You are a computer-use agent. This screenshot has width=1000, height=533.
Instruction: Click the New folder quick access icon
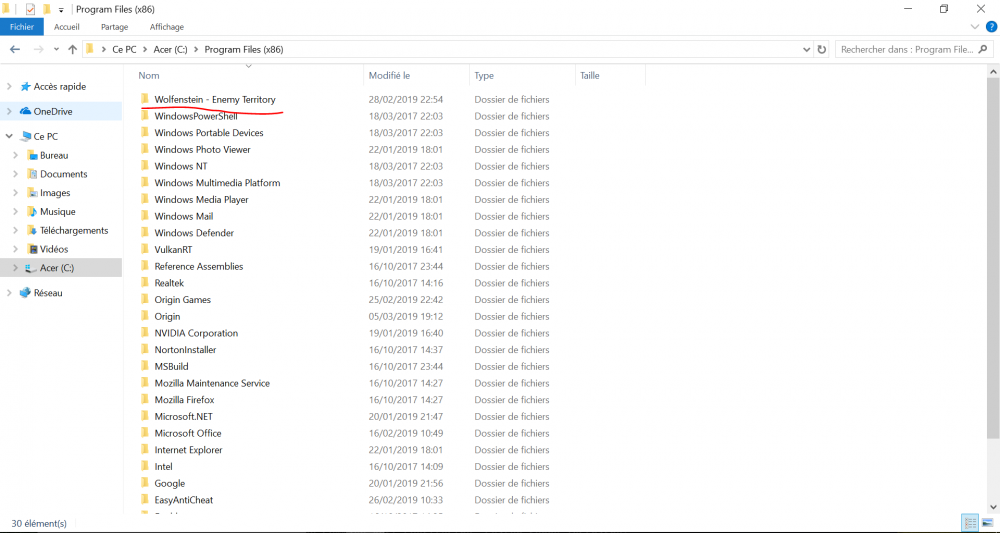[47, 10]
